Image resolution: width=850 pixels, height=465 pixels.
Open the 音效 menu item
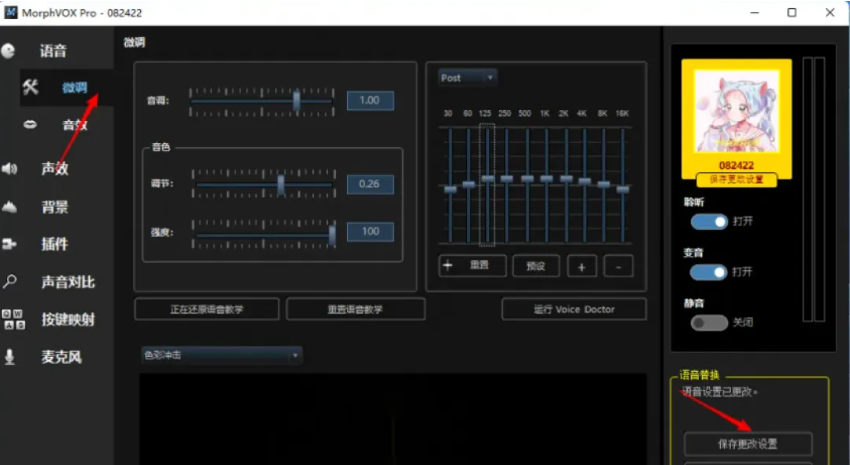(75, 125)
